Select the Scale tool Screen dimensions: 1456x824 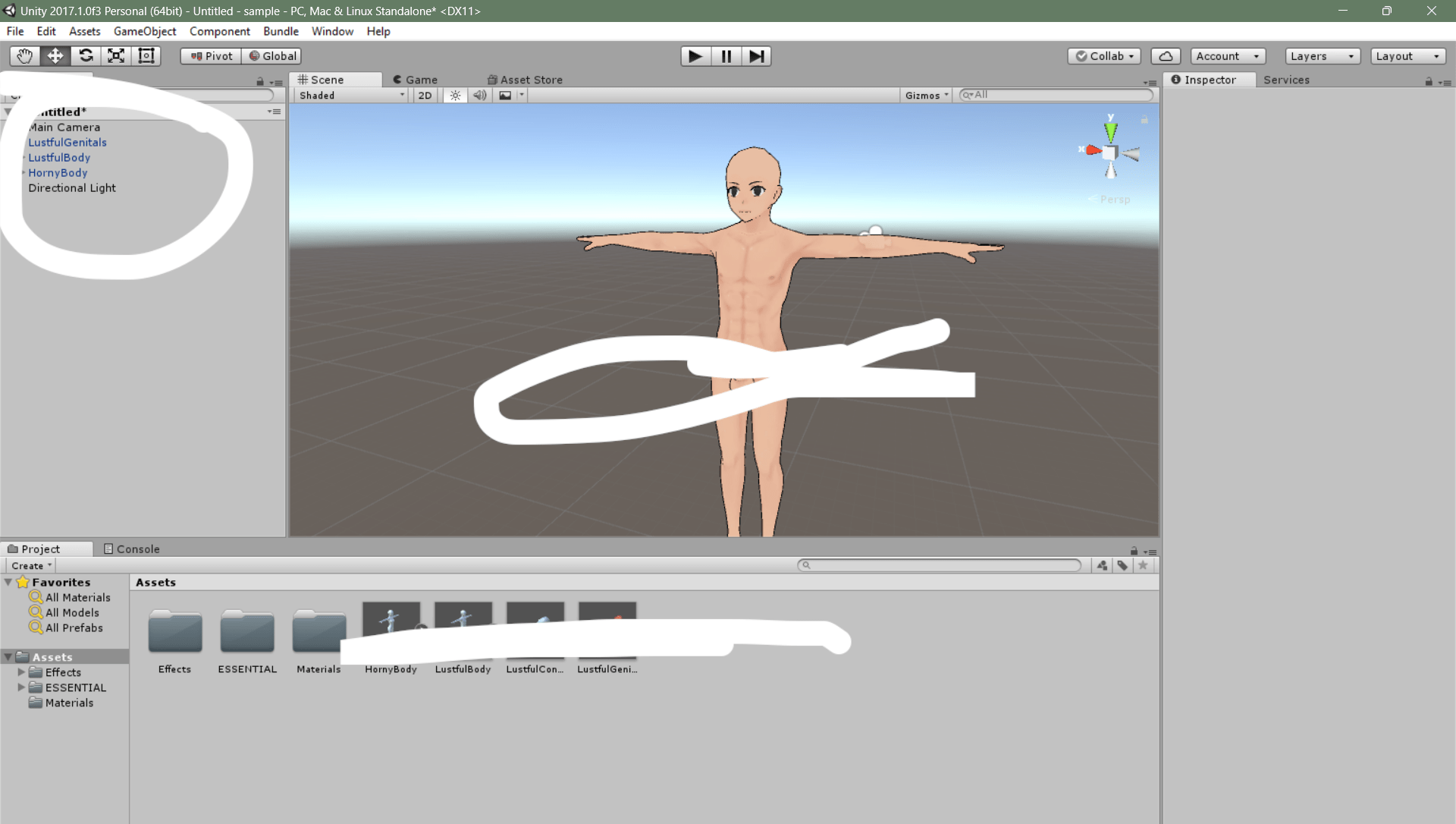116,56
